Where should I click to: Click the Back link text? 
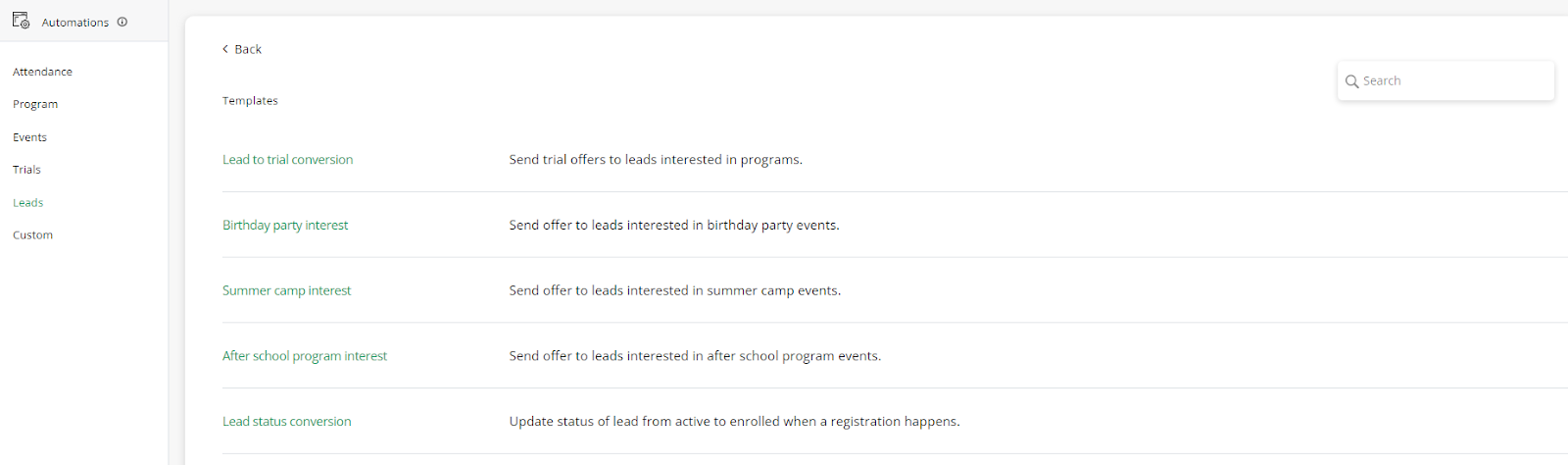(248, 49)
